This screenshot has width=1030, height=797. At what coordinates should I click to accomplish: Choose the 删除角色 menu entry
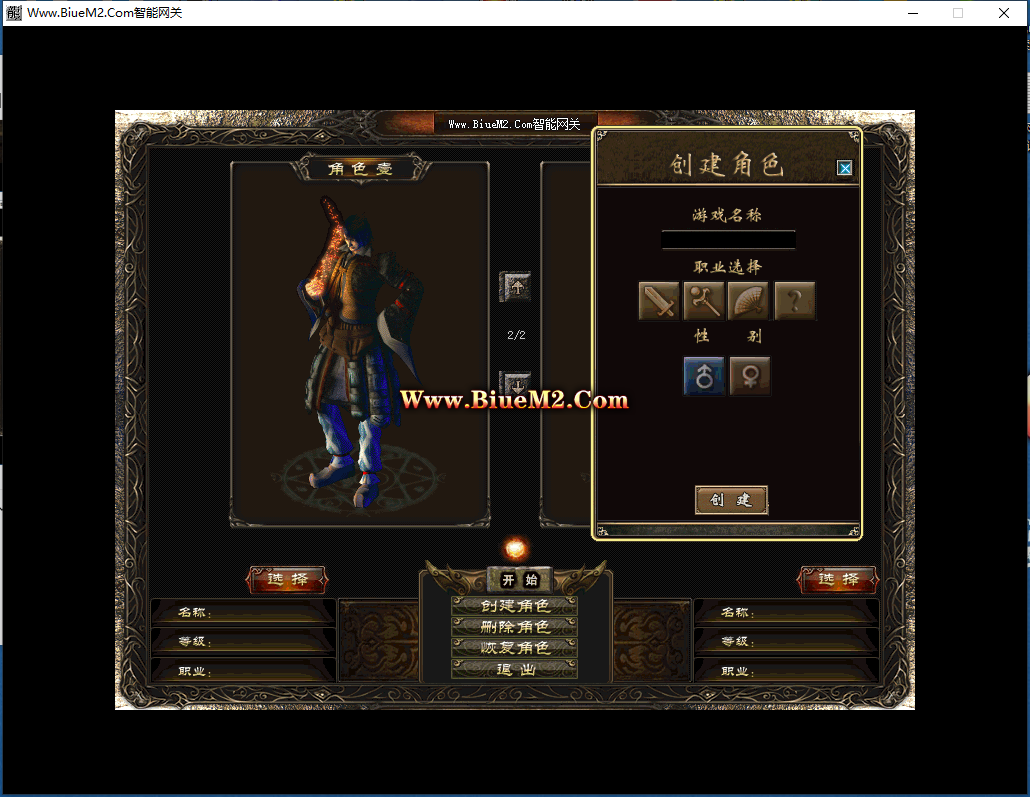[515, 627]
